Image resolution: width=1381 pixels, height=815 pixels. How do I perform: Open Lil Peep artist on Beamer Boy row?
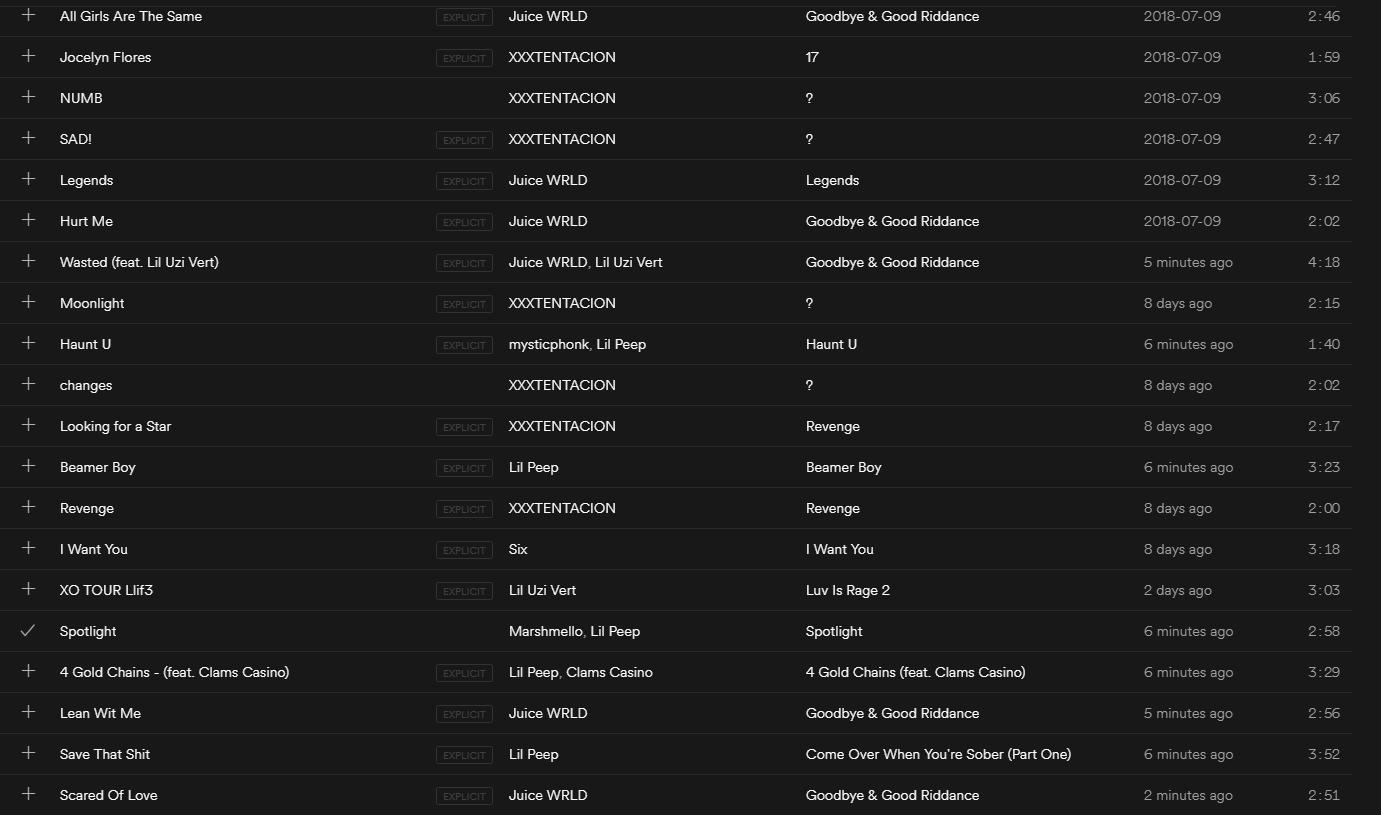534,467
